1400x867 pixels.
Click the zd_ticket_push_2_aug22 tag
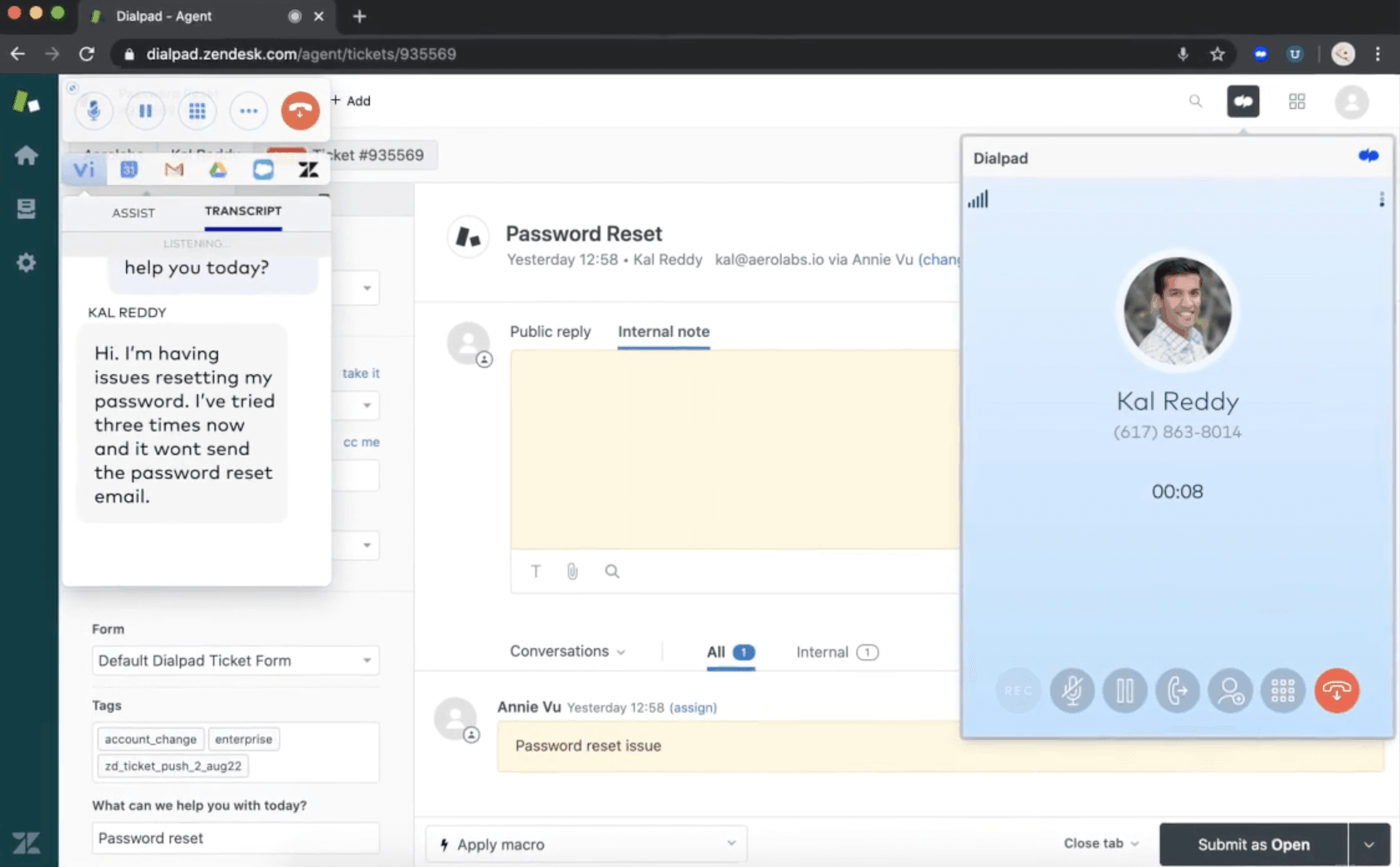coord(173,766)
